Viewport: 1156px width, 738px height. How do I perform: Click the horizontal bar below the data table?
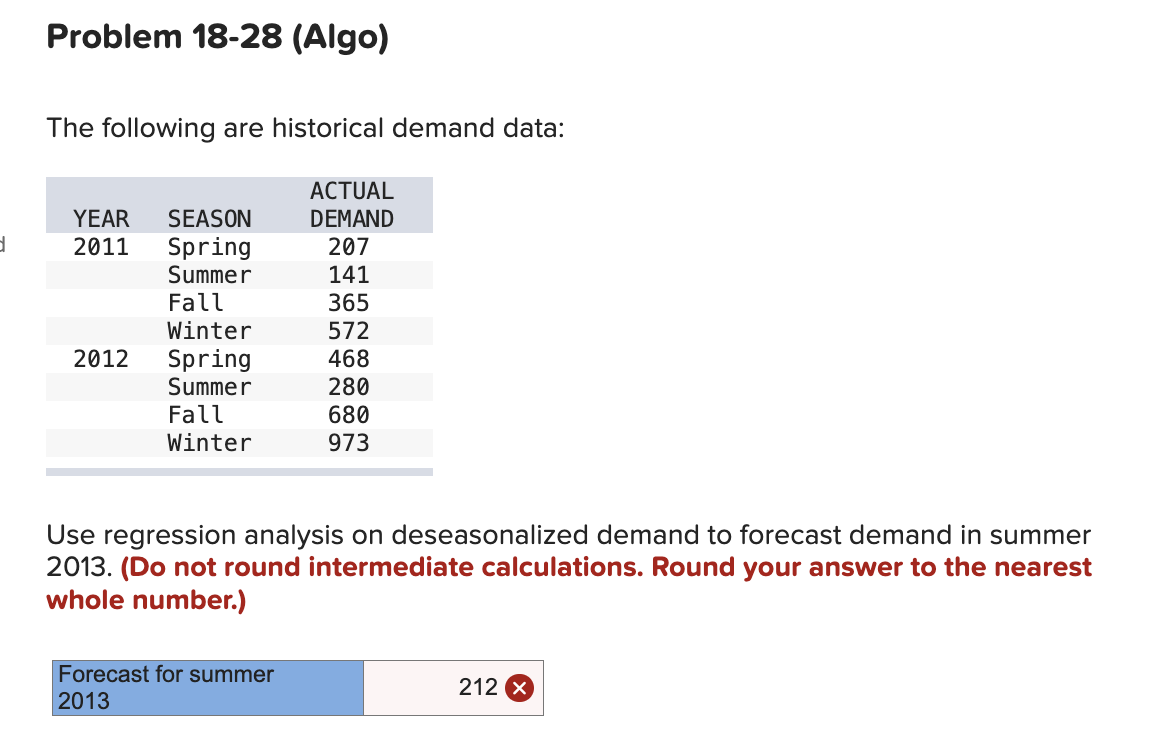239,470
